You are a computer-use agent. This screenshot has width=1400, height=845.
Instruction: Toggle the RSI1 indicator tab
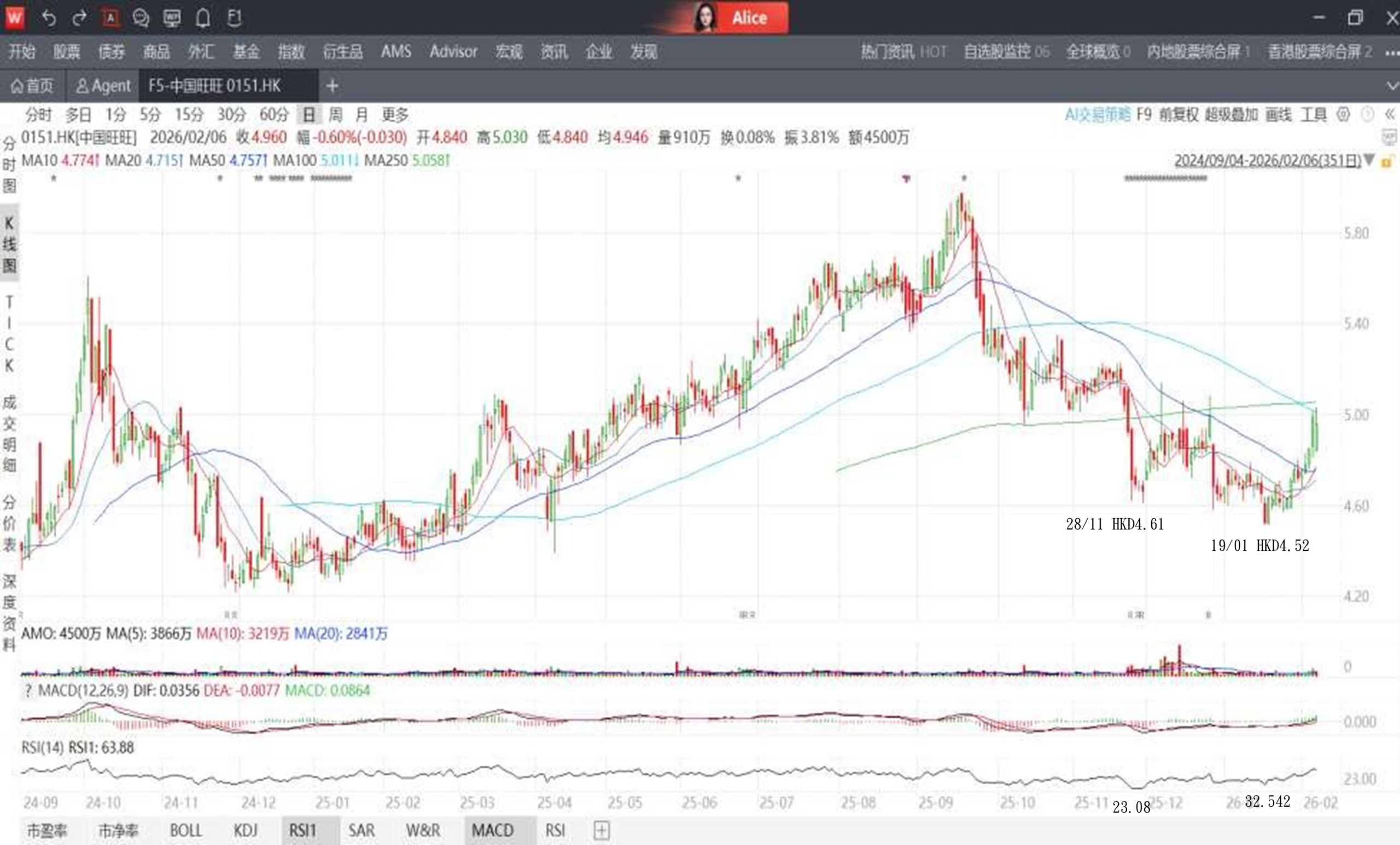302,830
